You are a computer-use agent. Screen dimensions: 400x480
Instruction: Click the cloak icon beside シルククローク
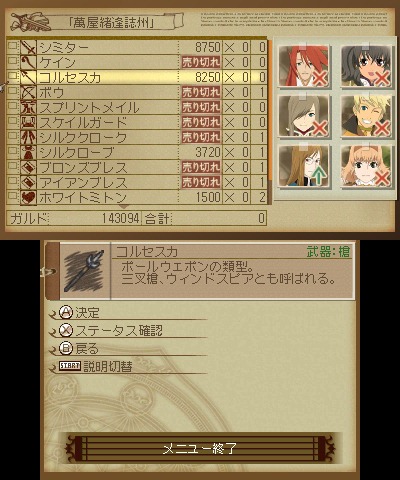28,137
